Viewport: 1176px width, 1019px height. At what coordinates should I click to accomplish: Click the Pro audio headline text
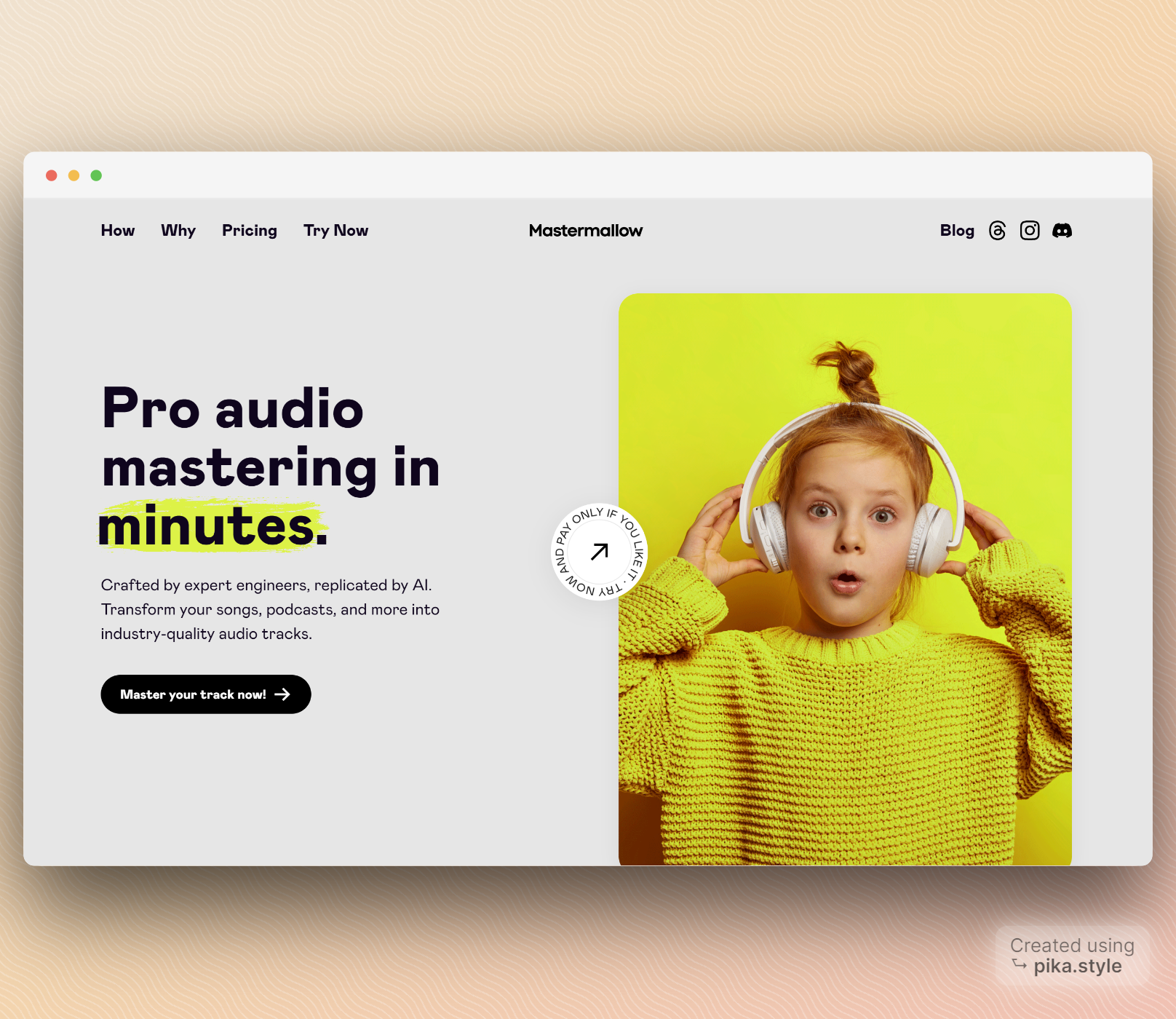233,409
